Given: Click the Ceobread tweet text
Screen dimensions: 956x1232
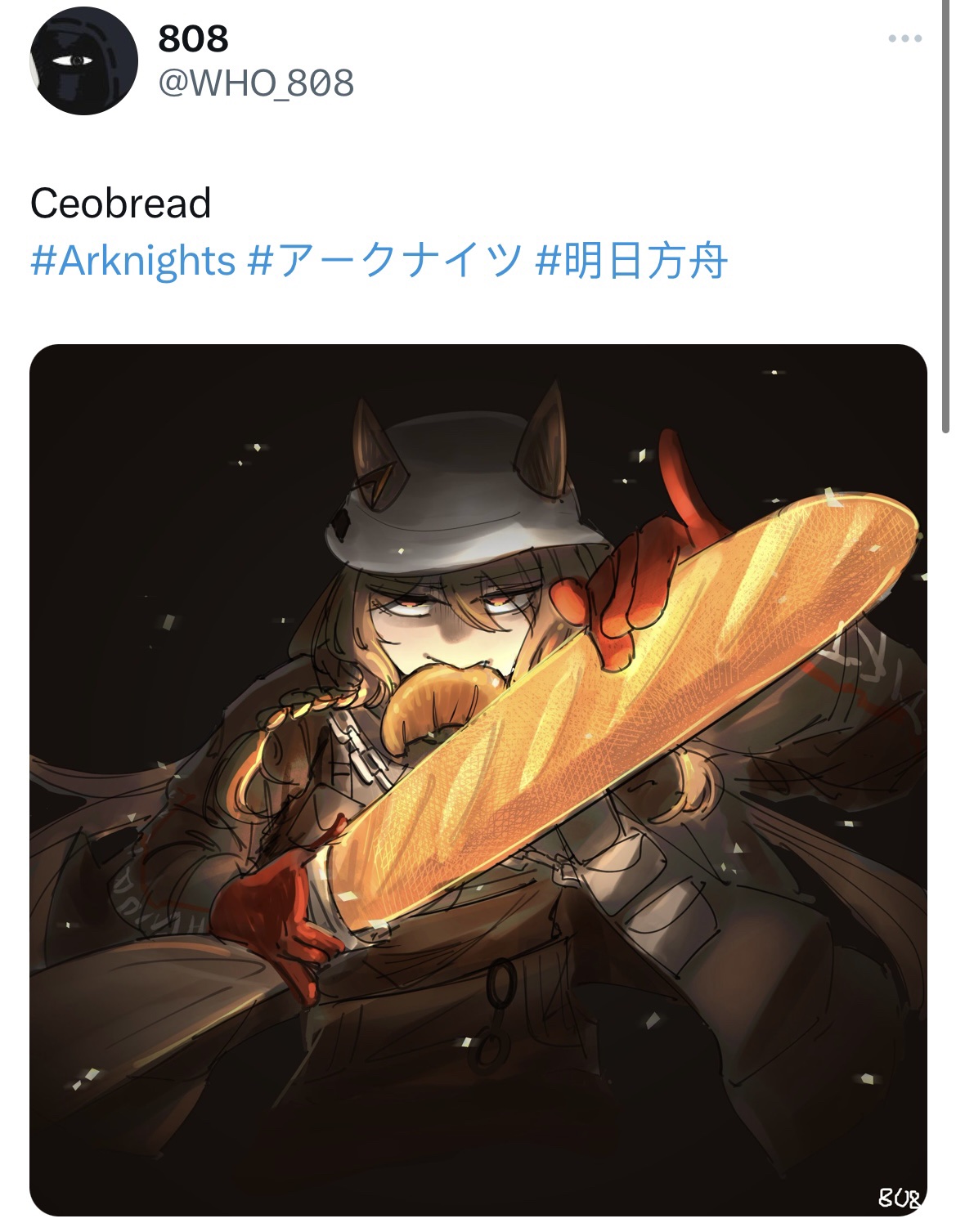Looking at the screenshot, I should click(121, 203).
